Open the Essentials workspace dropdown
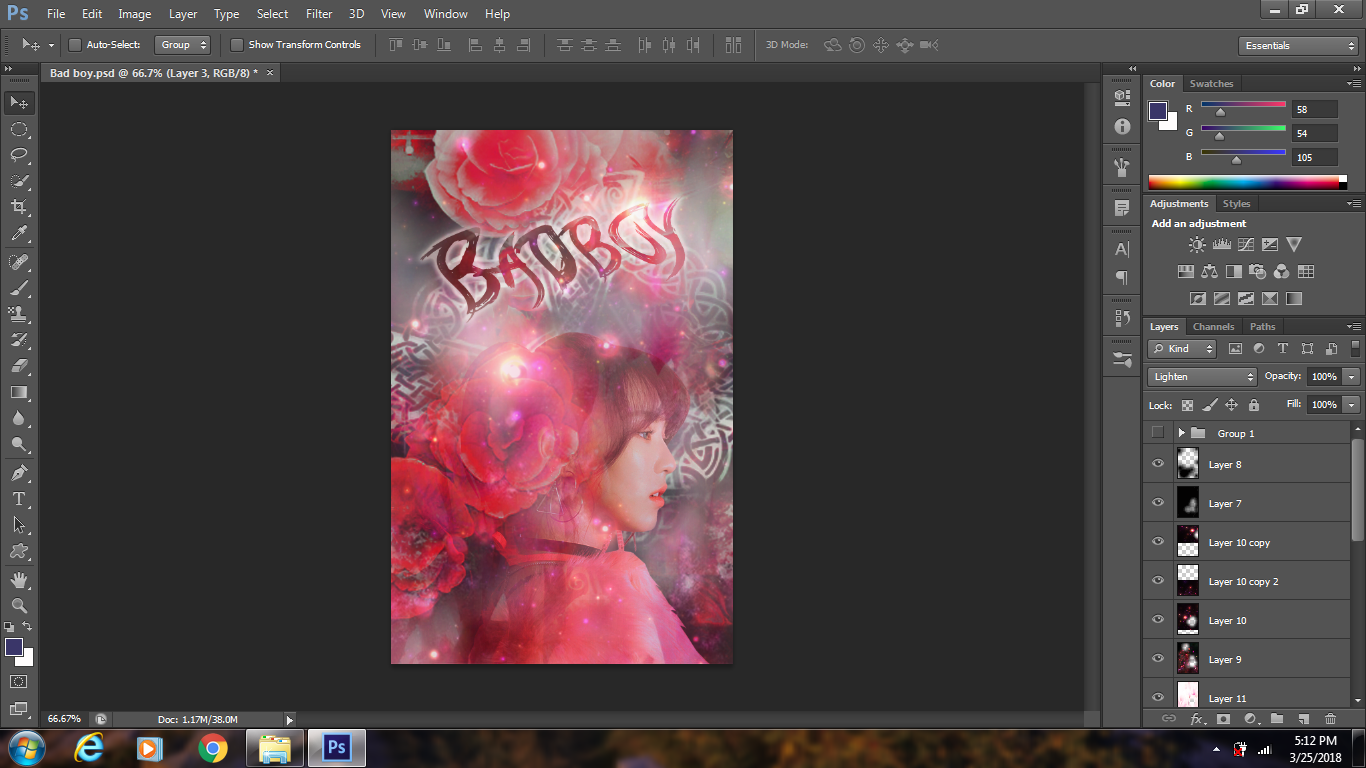Viewport: 1366px width, 768px height. (x=1297, y=46)
